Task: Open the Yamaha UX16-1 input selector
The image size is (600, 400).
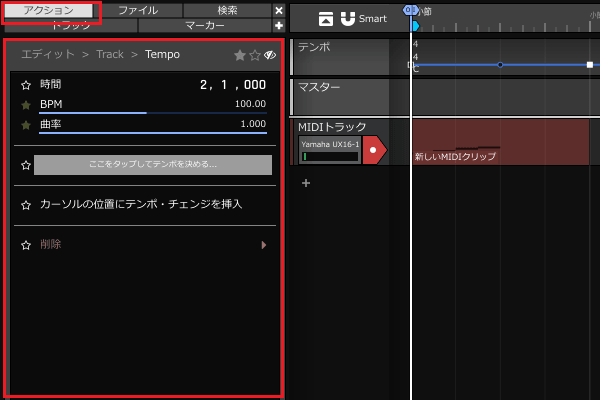Action: (x=329, y=150)
